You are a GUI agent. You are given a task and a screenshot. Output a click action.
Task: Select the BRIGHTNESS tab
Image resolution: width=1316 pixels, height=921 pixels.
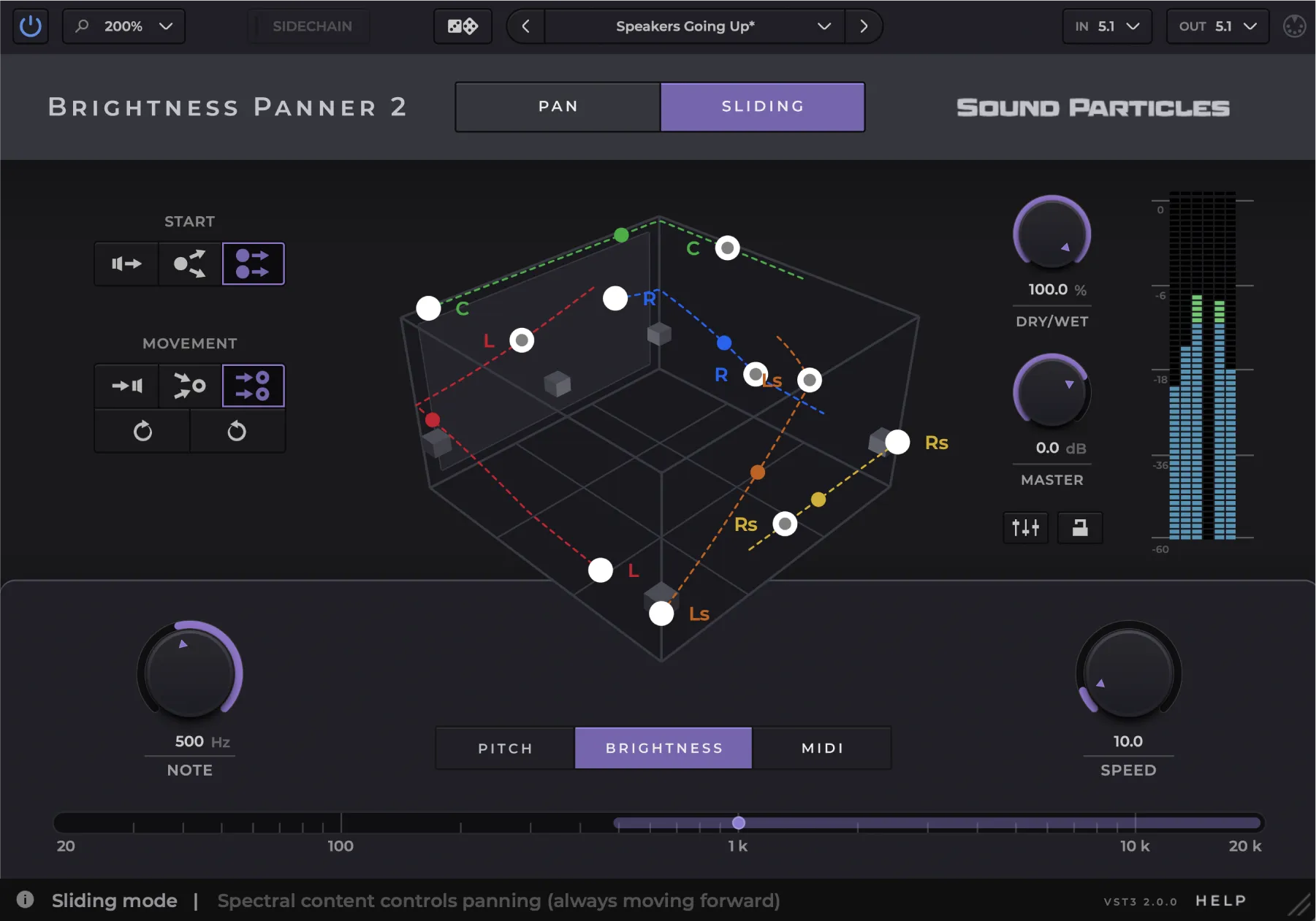click(663, 748)
